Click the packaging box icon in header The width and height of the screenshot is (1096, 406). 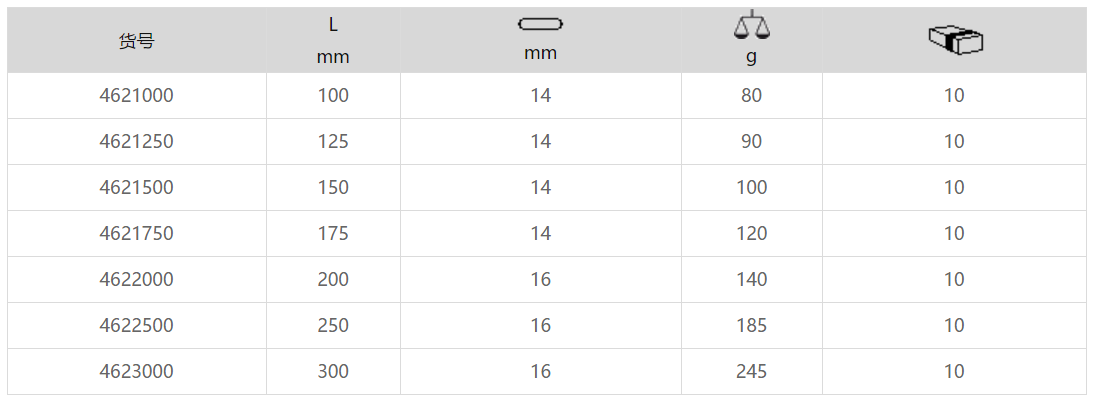point(955,40)
